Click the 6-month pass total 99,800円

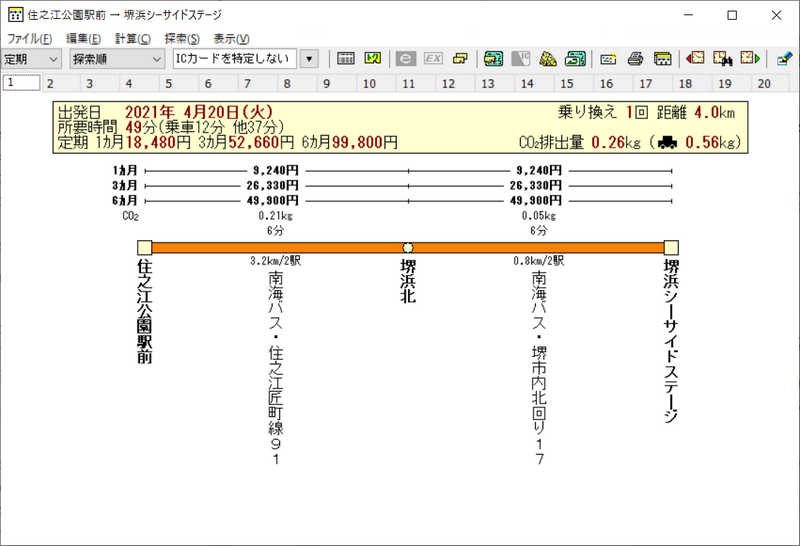point(365,142)
